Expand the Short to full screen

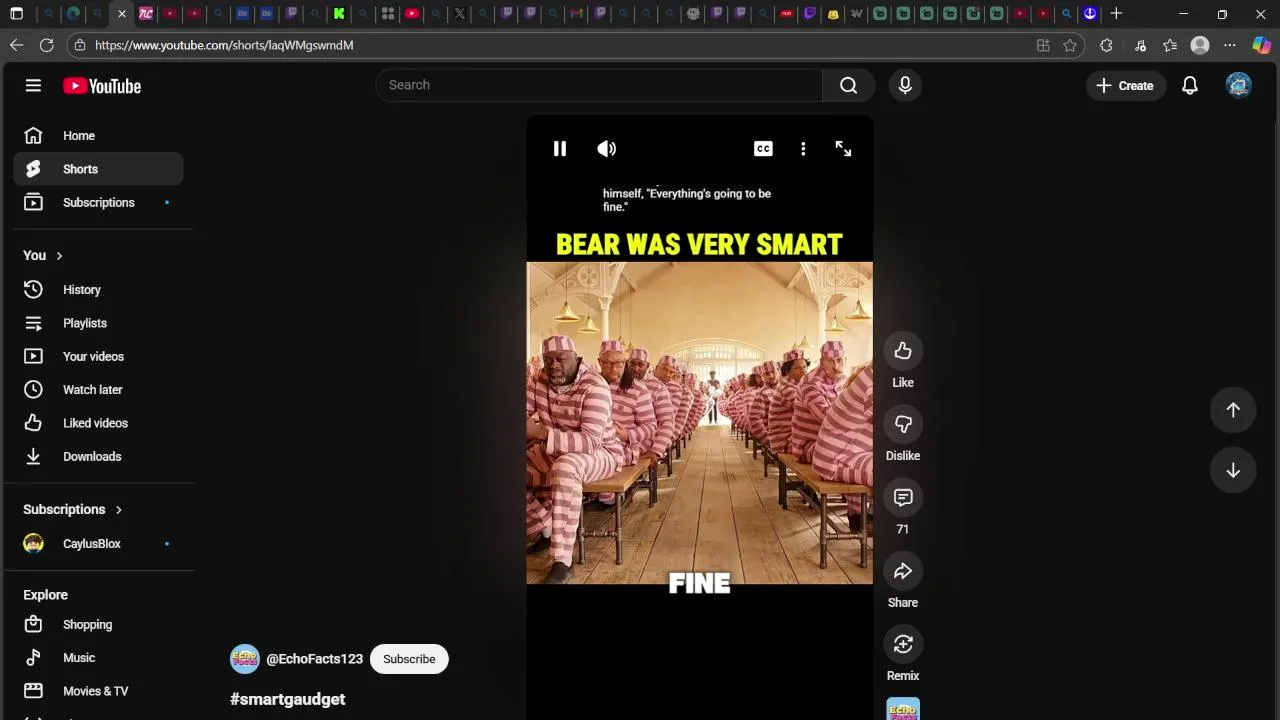[x=843, y=149]
